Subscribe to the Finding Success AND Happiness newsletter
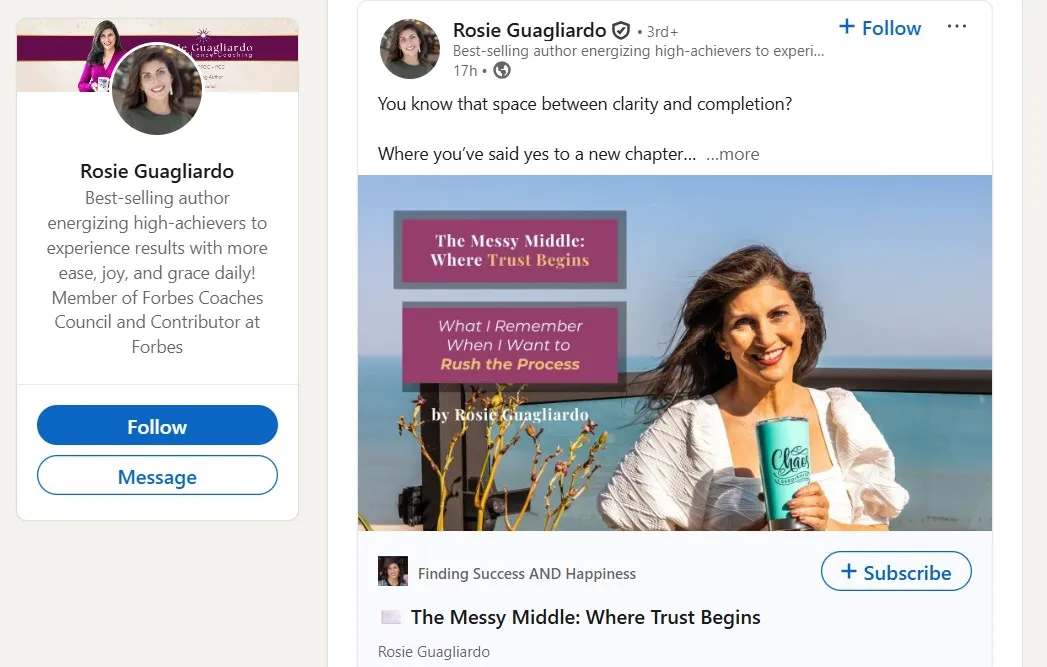 pos(896,572)
